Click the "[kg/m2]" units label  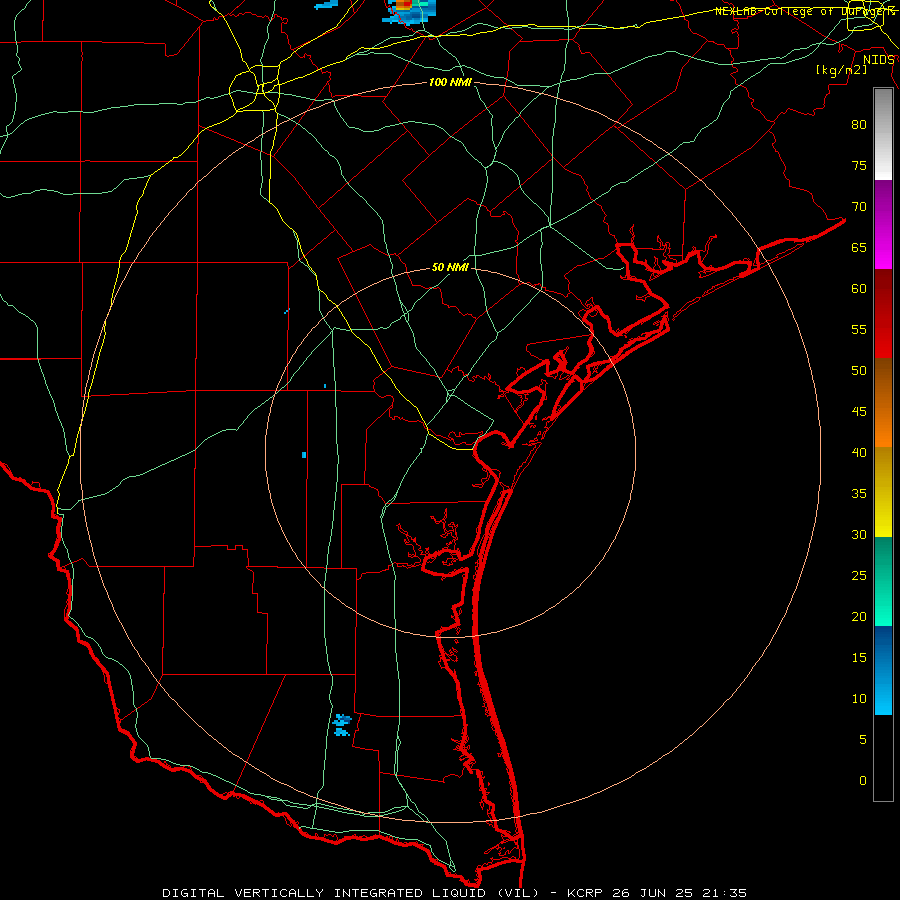(841, 70)
